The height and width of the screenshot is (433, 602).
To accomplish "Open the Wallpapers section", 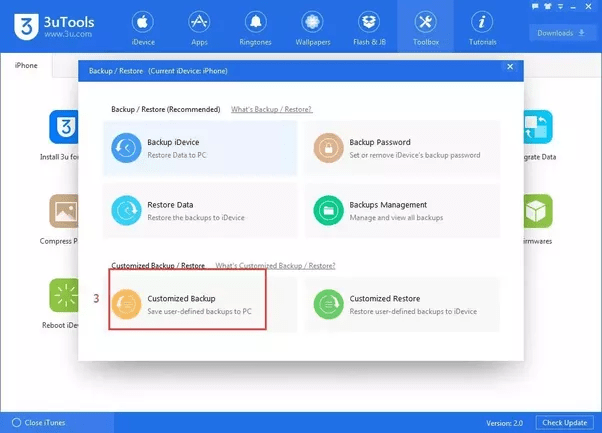I will pos(313,28).
